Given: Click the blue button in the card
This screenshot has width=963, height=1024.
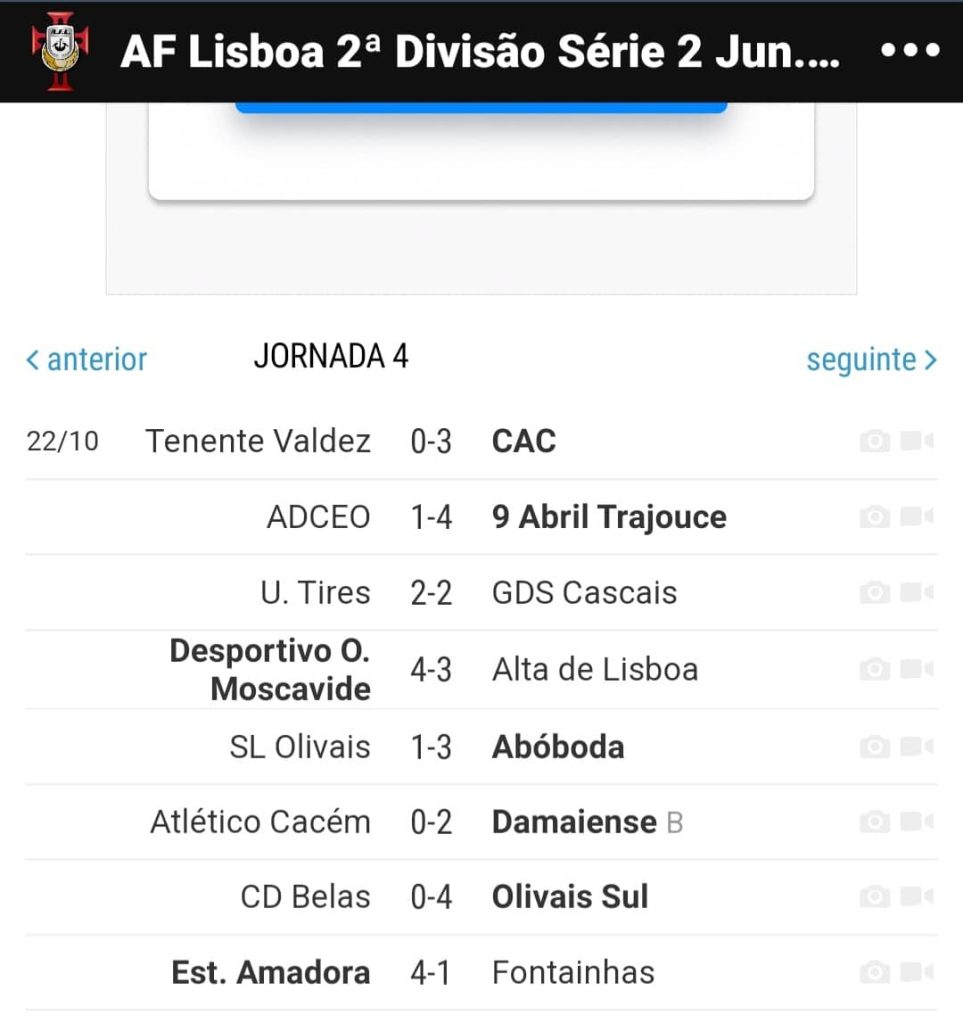Looking at the screenshot, I should pos(481,108).
